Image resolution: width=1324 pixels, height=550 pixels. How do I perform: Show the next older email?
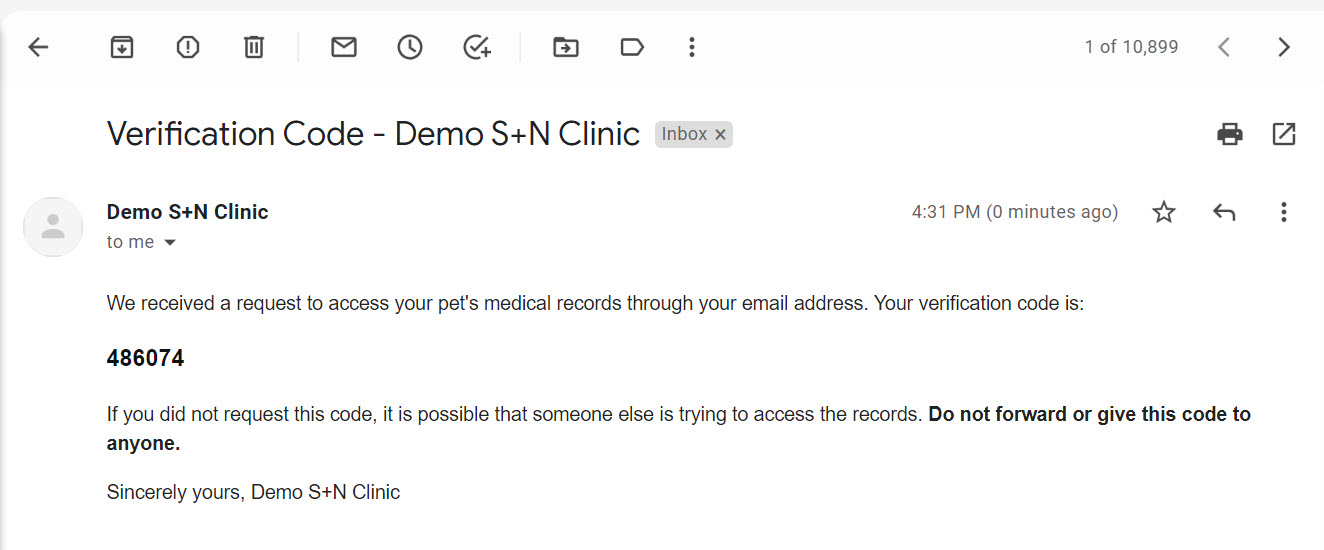pyautogui.click(x=1284, y=47)
